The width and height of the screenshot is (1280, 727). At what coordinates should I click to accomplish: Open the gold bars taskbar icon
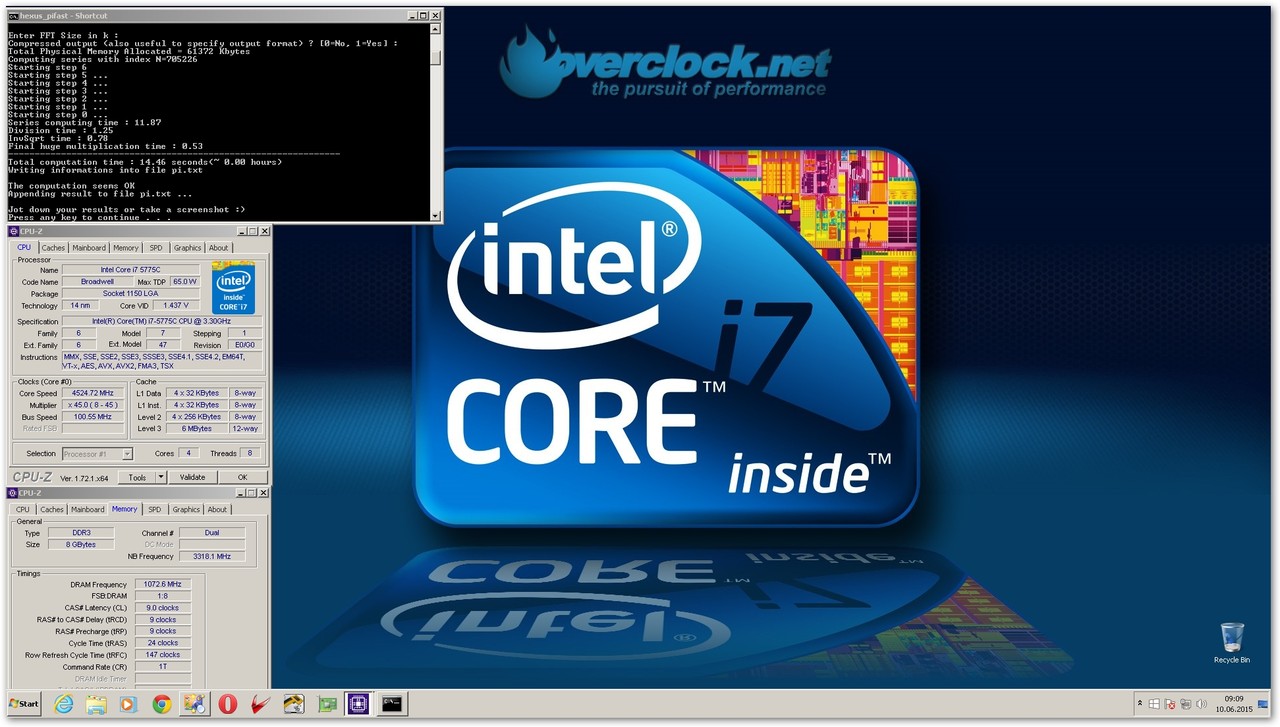click(x=293, y=704)
